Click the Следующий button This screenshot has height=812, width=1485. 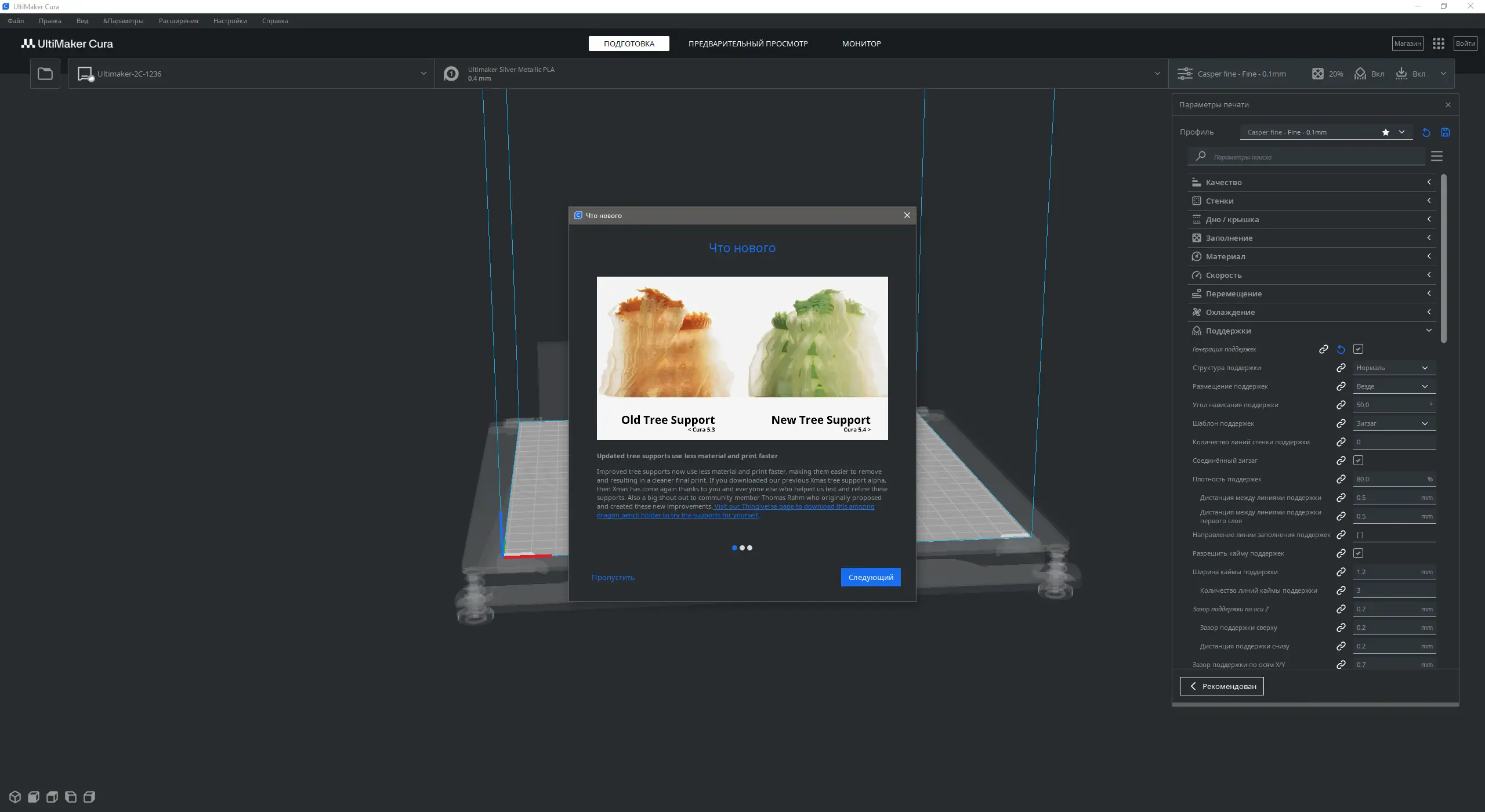coord(870,577)
